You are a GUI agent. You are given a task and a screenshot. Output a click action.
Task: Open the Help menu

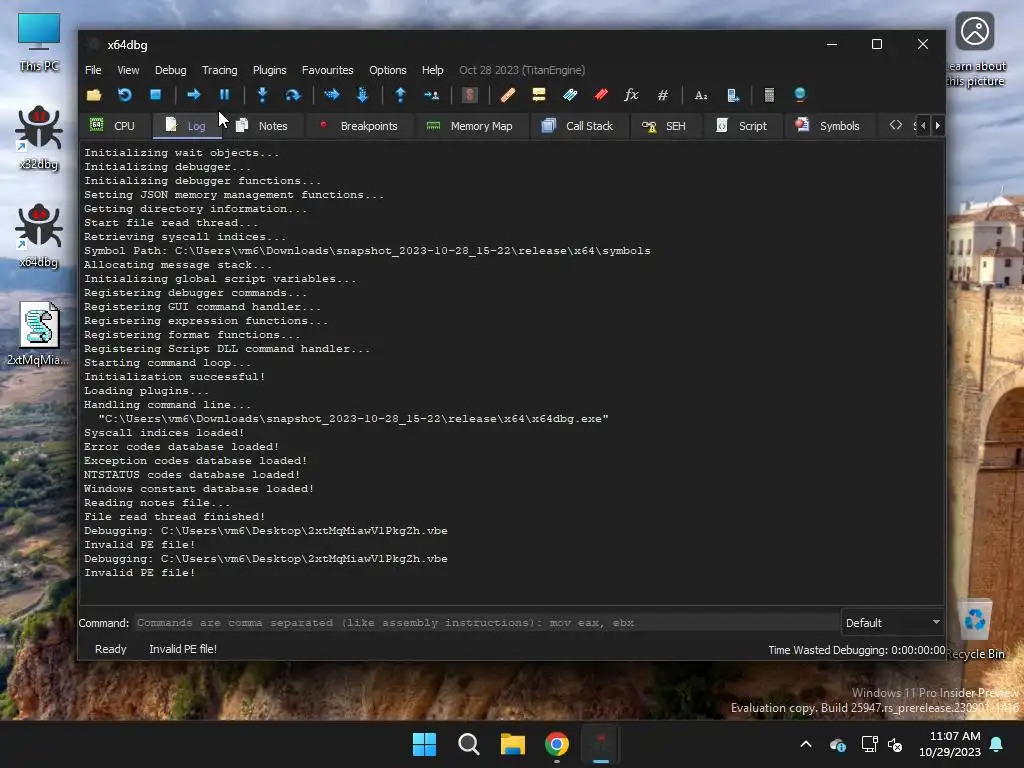pos(432,70)
